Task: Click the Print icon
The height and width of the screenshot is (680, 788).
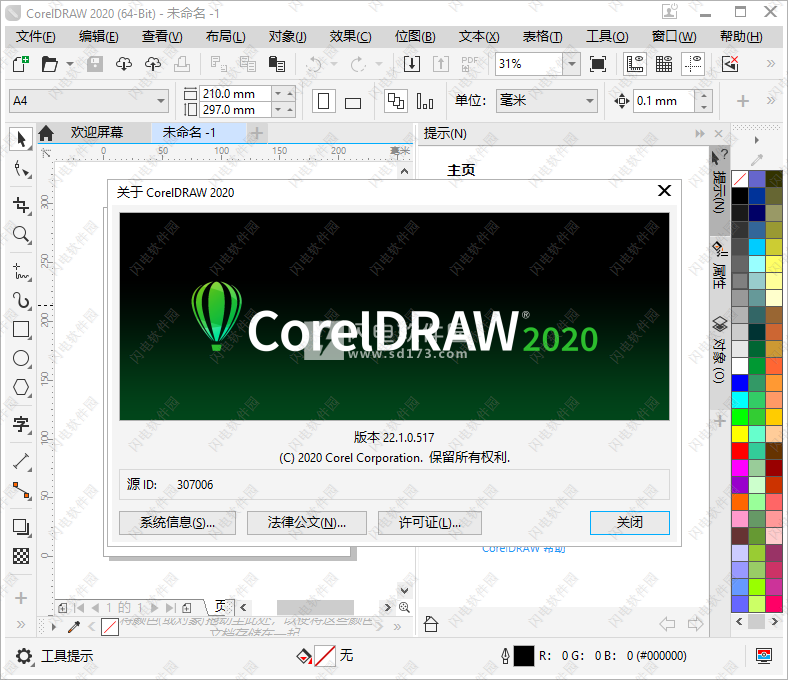Action: click(x=182, y=64)
